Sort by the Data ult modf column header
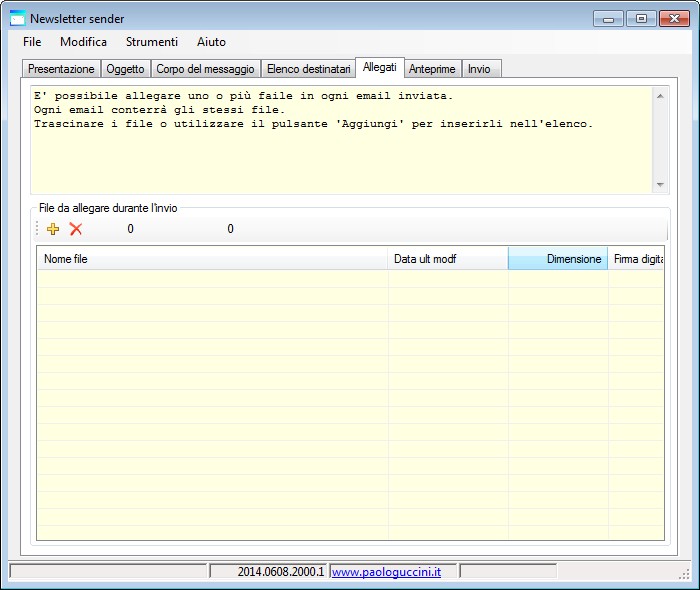Image resolution: width=700 pixels, height=590 pixels. coord(448,259)
